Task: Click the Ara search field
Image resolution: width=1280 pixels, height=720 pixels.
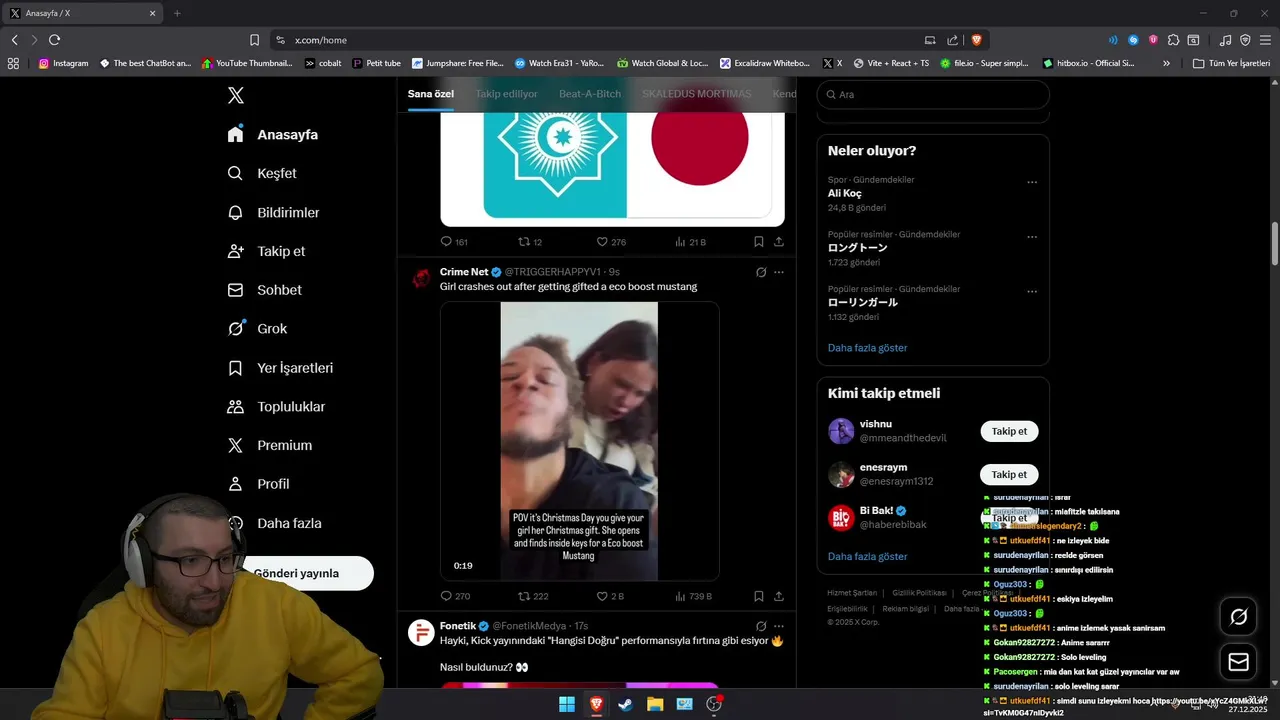Action: [933, 94]
